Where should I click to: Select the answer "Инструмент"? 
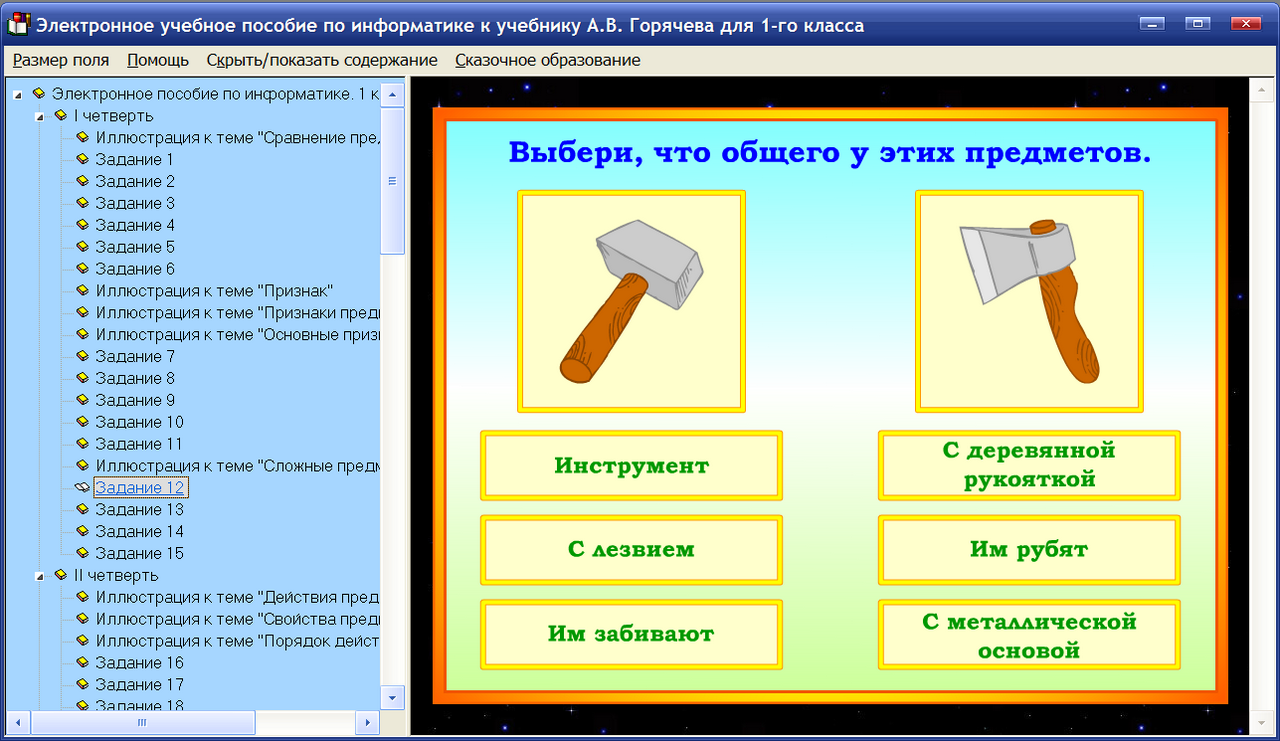(631, 465)
